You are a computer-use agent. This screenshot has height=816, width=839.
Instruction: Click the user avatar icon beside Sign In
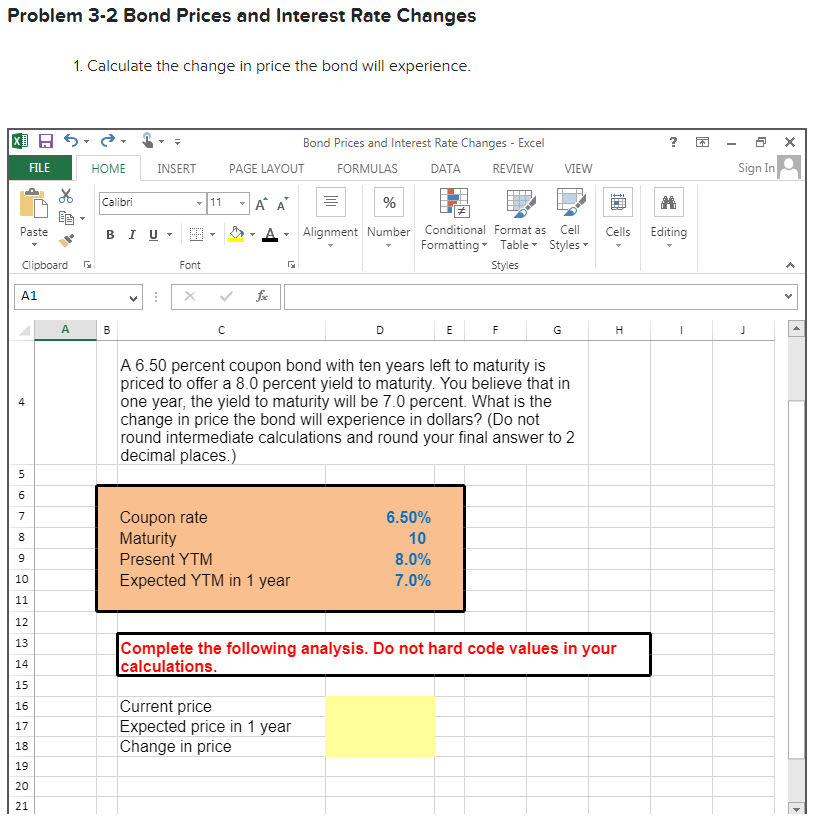(x=789, y=167)
